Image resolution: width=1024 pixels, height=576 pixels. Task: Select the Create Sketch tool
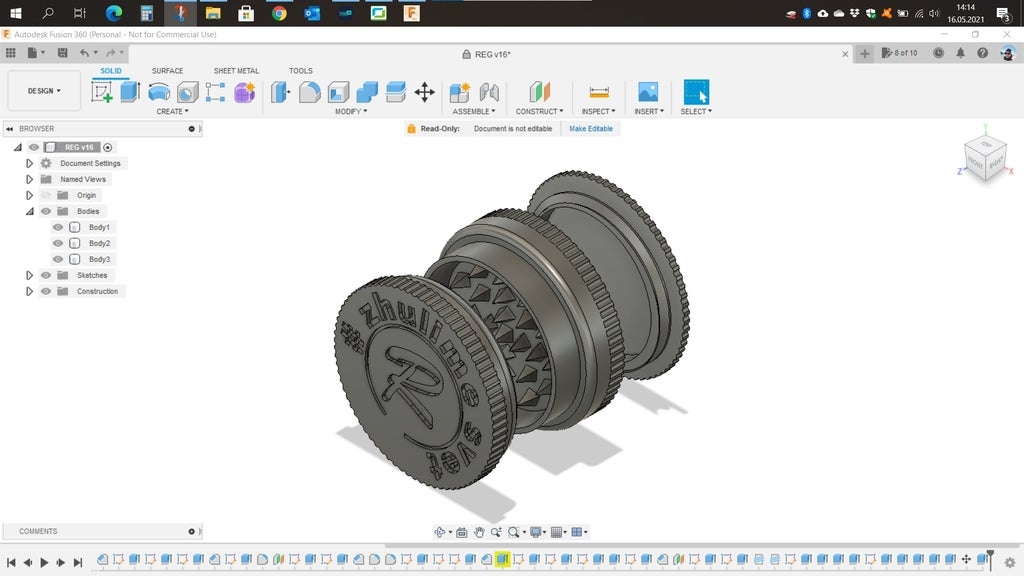[x=102, y=92]
